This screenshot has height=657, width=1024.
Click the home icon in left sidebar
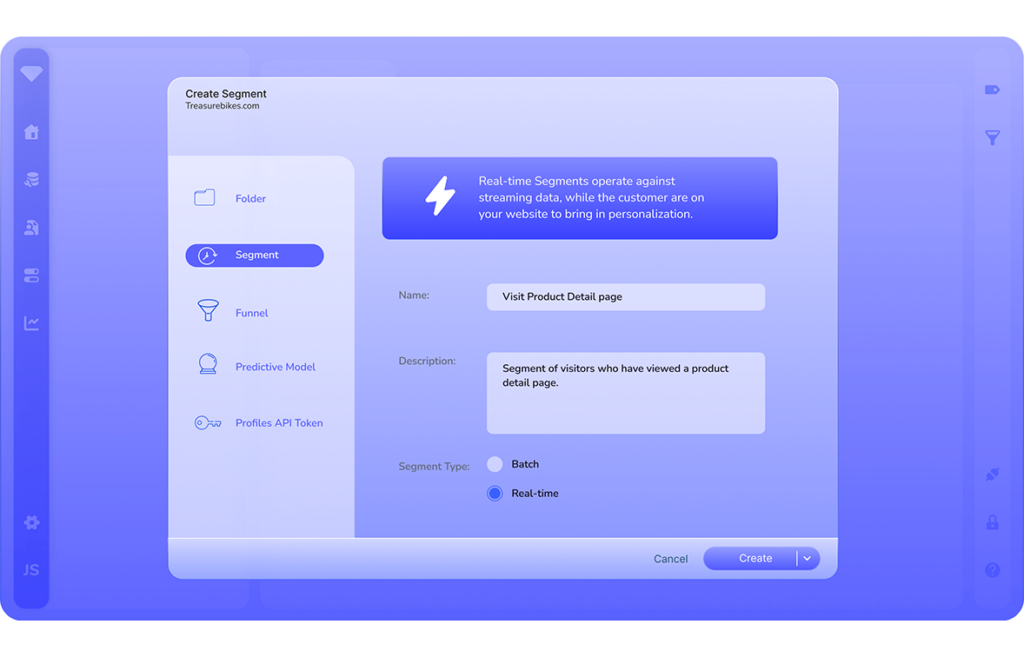point(31,132)
